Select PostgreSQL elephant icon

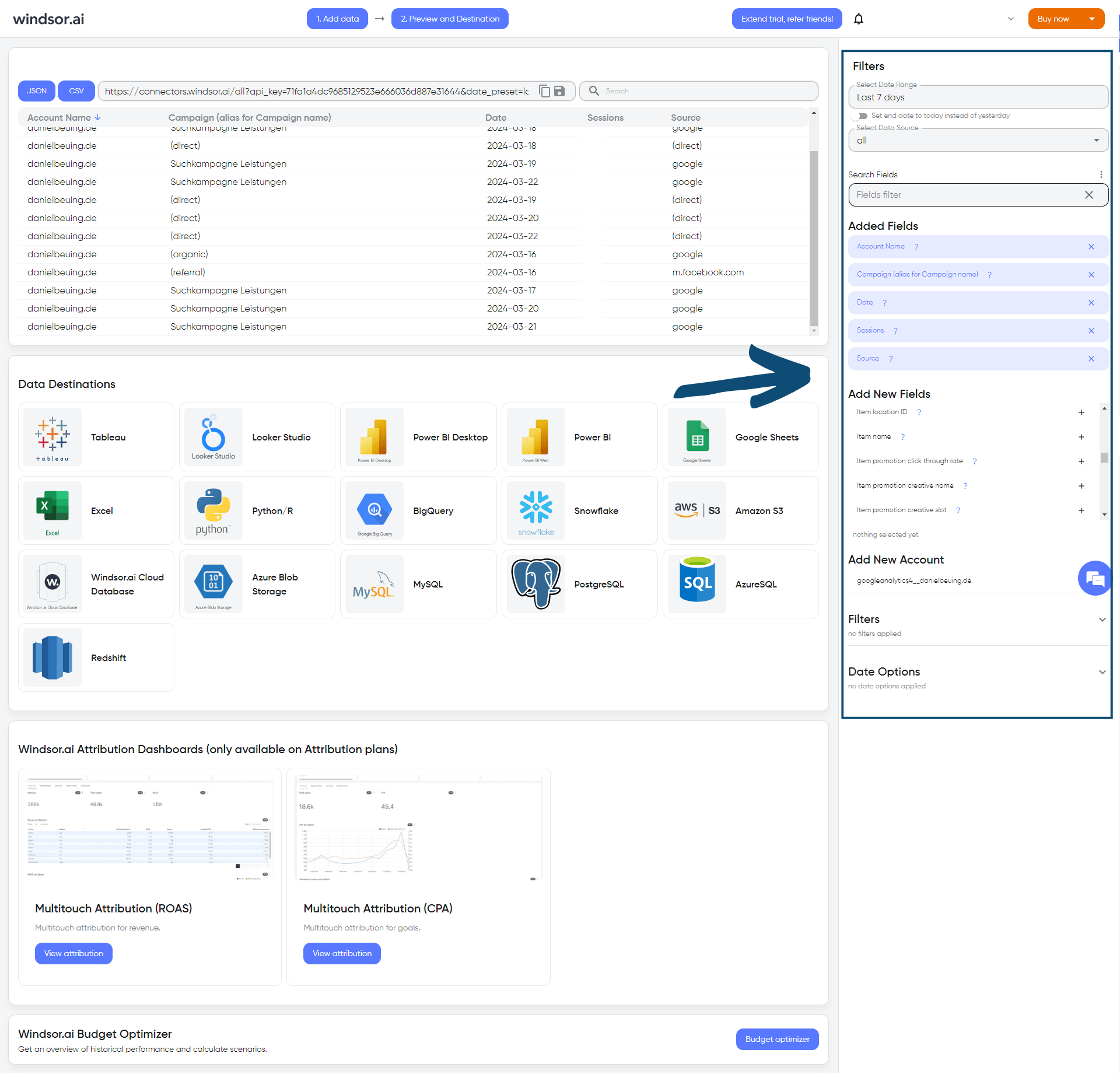point(535,584)
